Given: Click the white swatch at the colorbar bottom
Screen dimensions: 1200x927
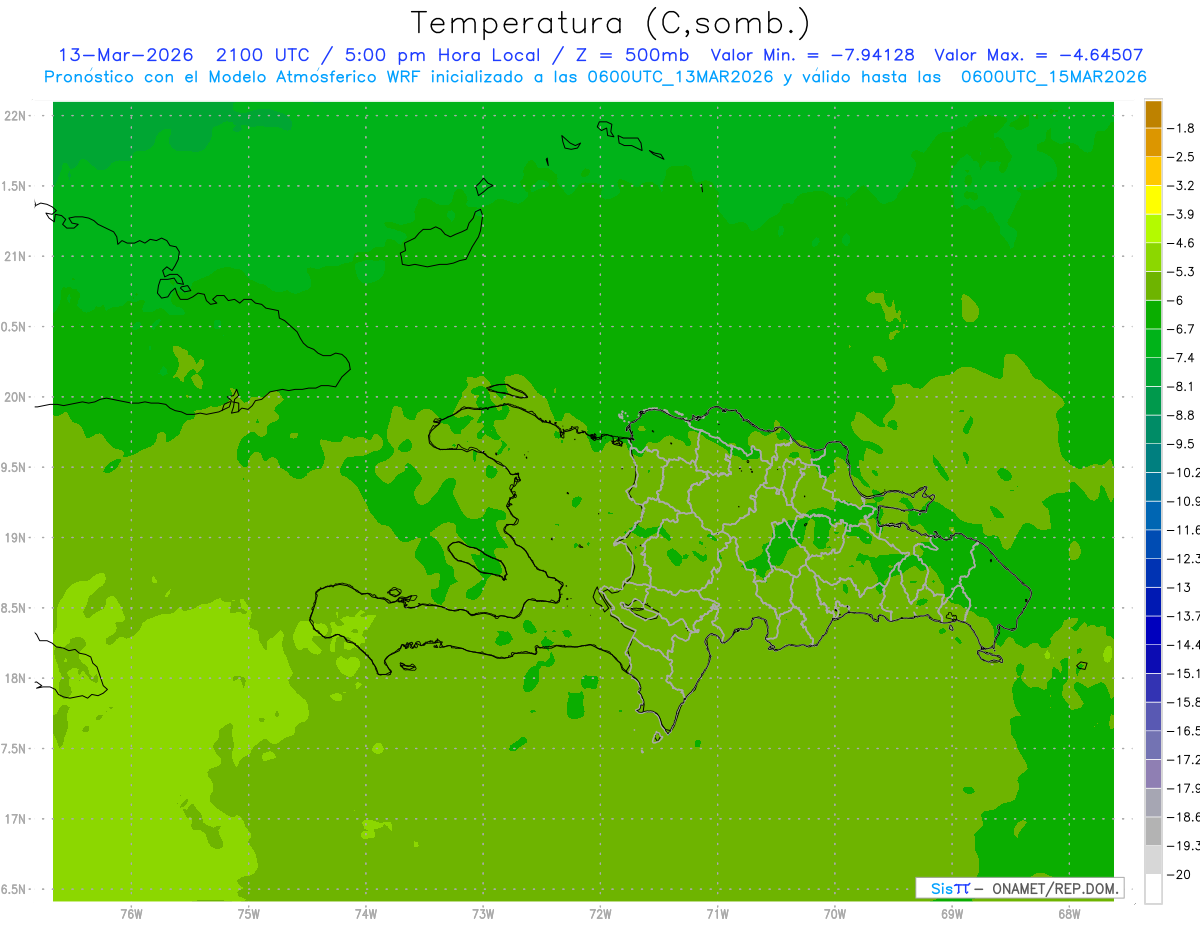Looking at the screenshot, I should pos(1153,888).
